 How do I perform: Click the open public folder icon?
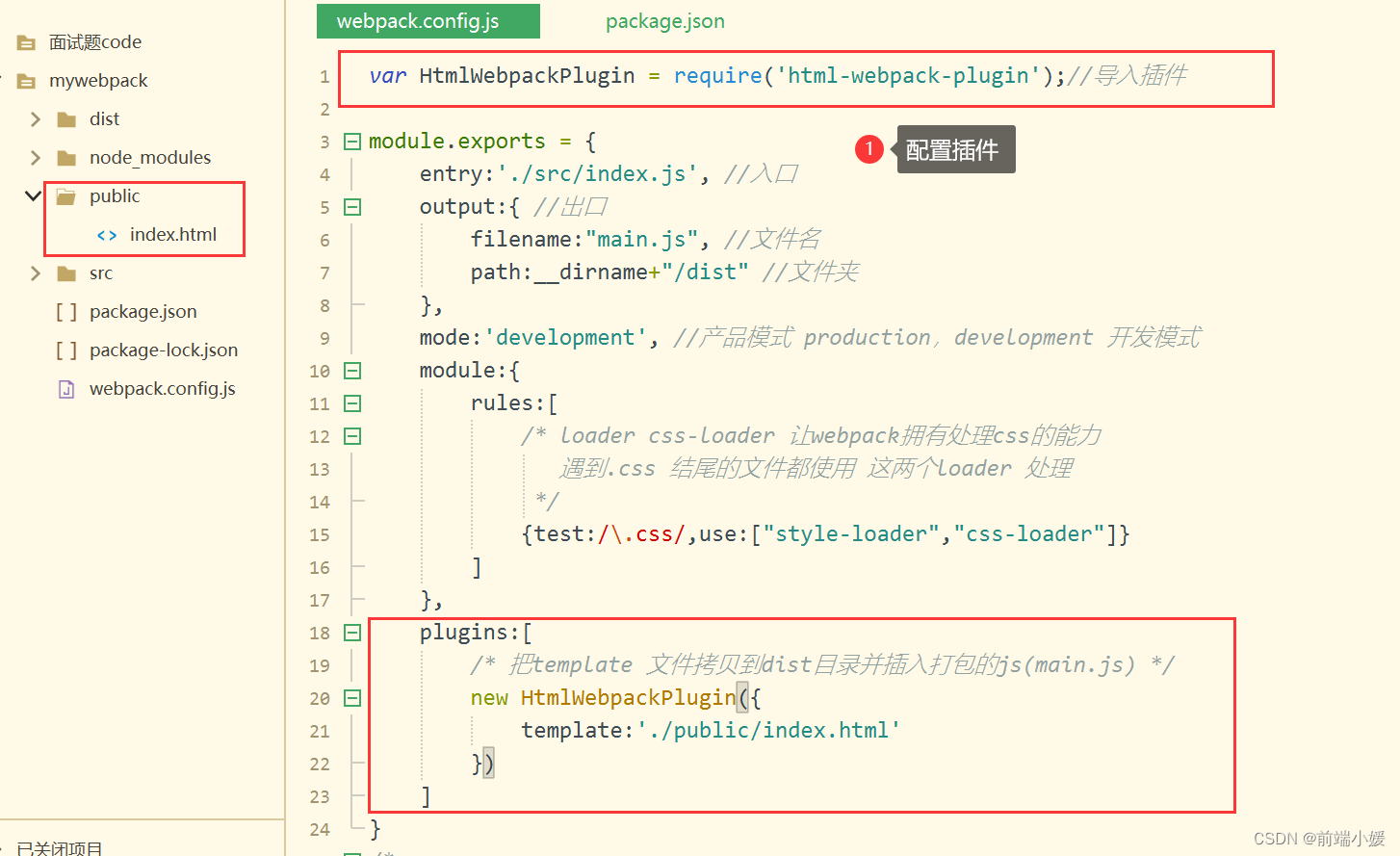66,196
